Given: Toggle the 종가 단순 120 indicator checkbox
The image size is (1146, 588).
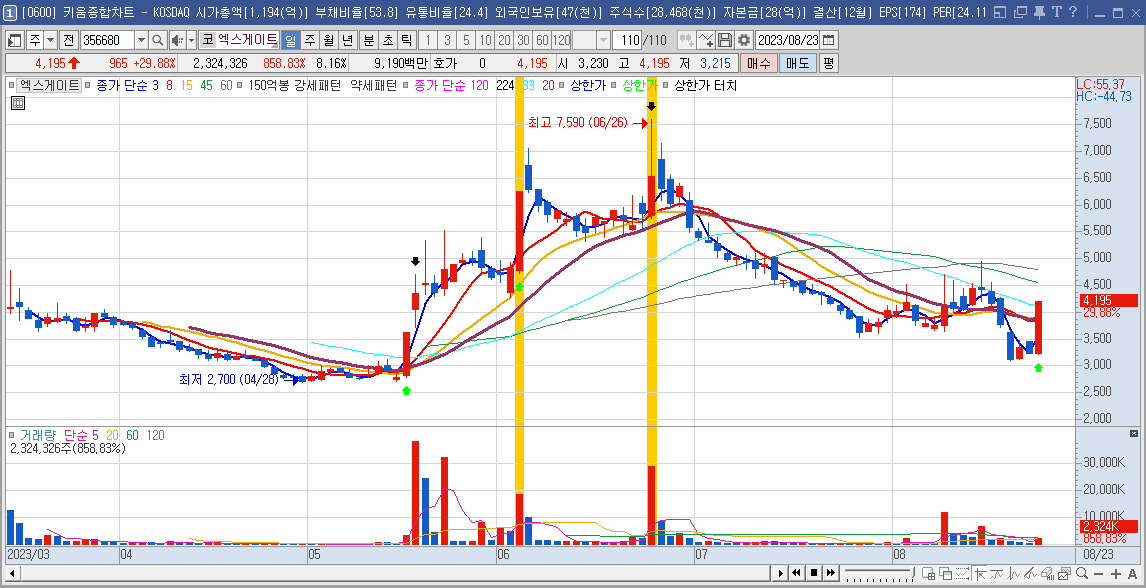Looking at the screenshot, I should tap(406, 85).
